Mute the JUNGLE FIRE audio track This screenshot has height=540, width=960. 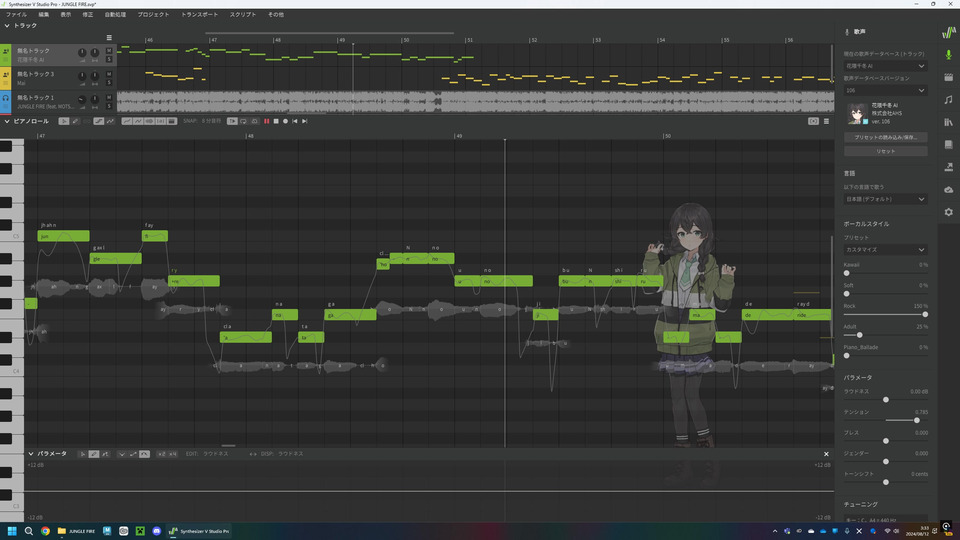109,97
